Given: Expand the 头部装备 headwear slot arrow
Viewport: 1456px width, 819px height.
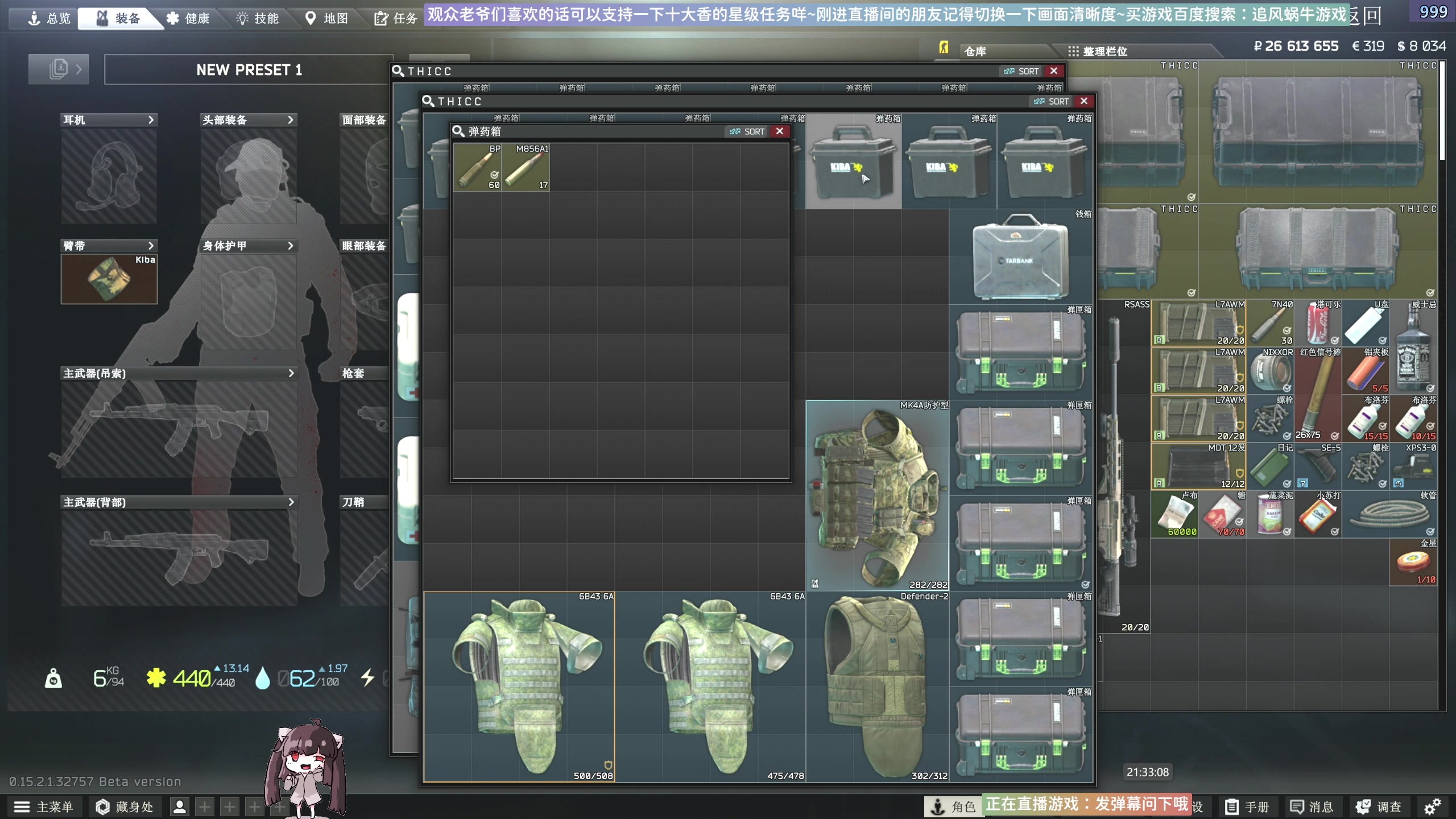Looking at the screenshot, I should click(x=291, y=120).
